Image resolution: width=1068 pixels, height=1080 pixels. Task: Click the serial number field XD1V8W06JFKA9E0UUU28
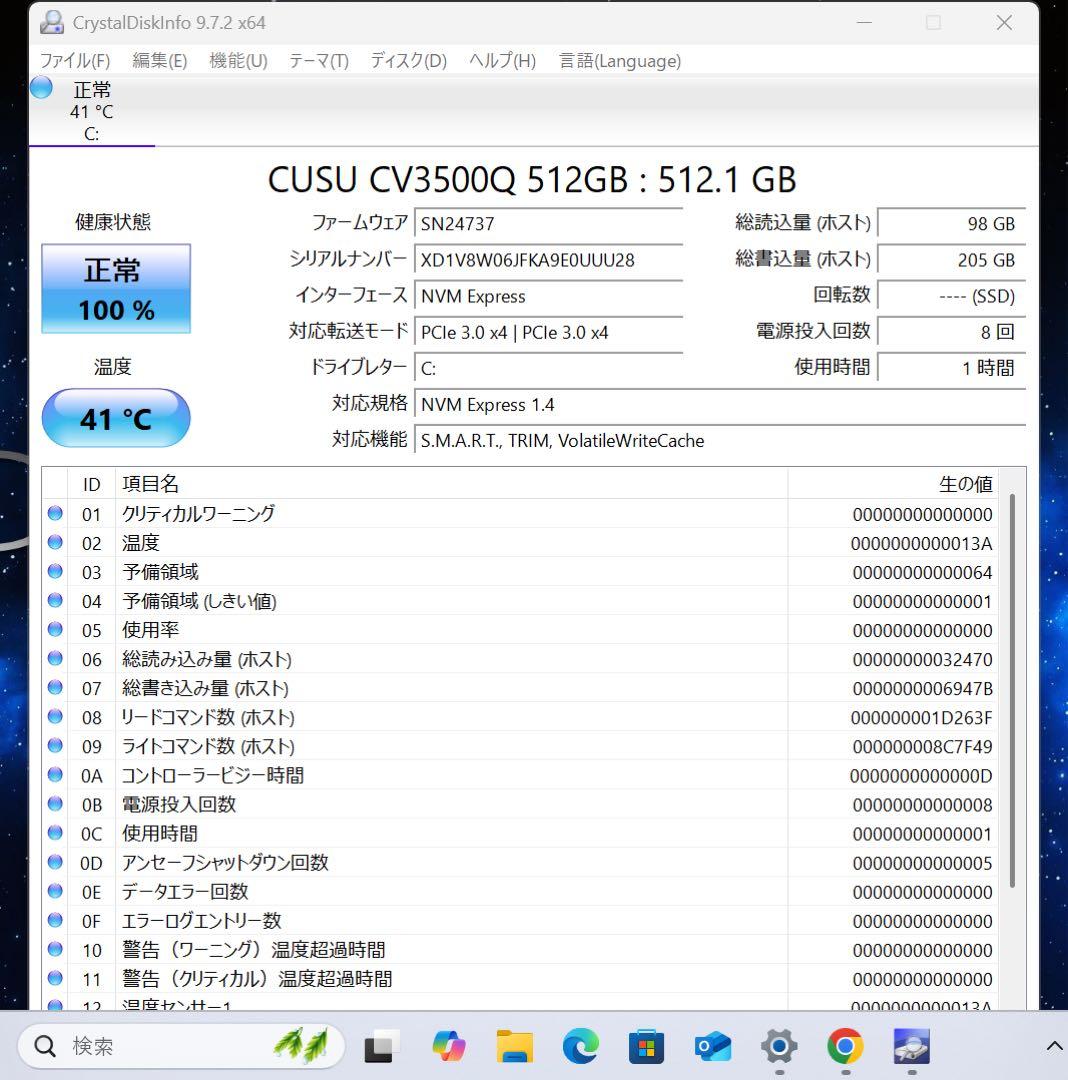point(548,260)
